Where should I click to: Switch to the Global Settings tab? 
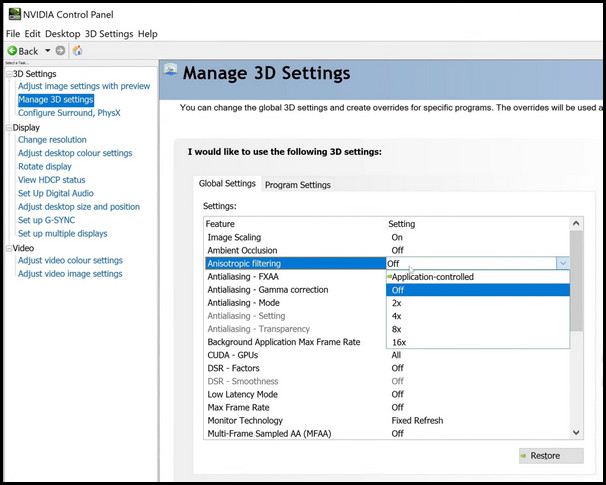[x=227, y=184]
